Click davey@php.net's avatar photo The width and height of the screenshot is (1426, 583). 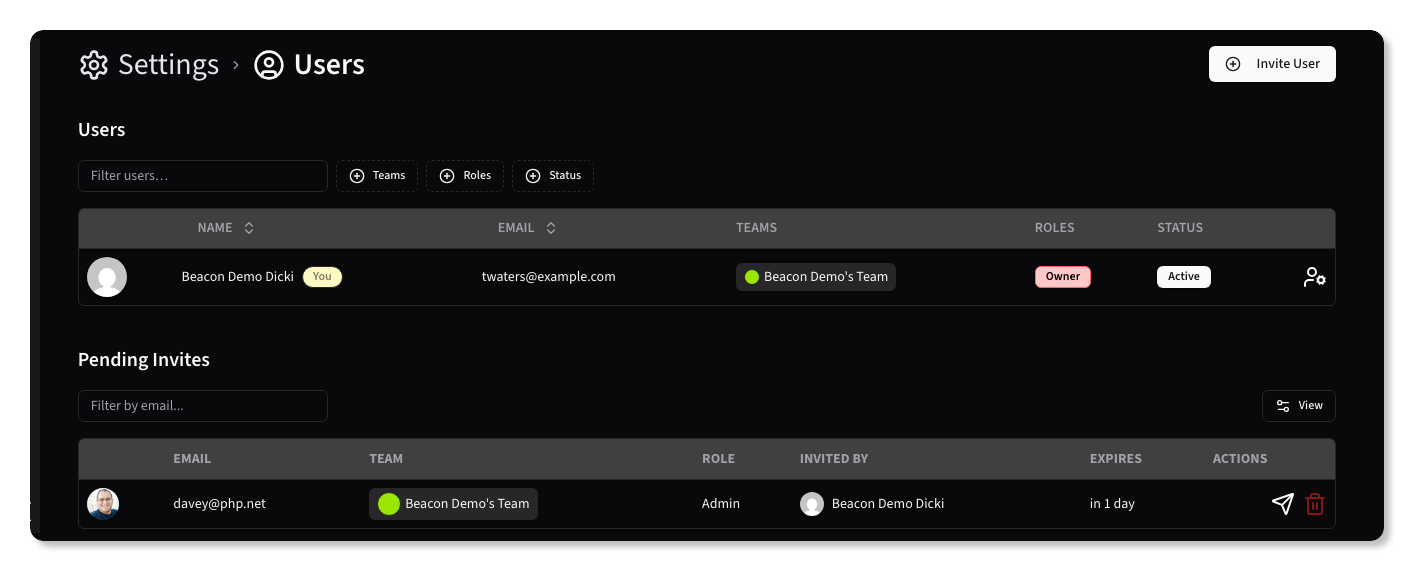pos(103,504)
